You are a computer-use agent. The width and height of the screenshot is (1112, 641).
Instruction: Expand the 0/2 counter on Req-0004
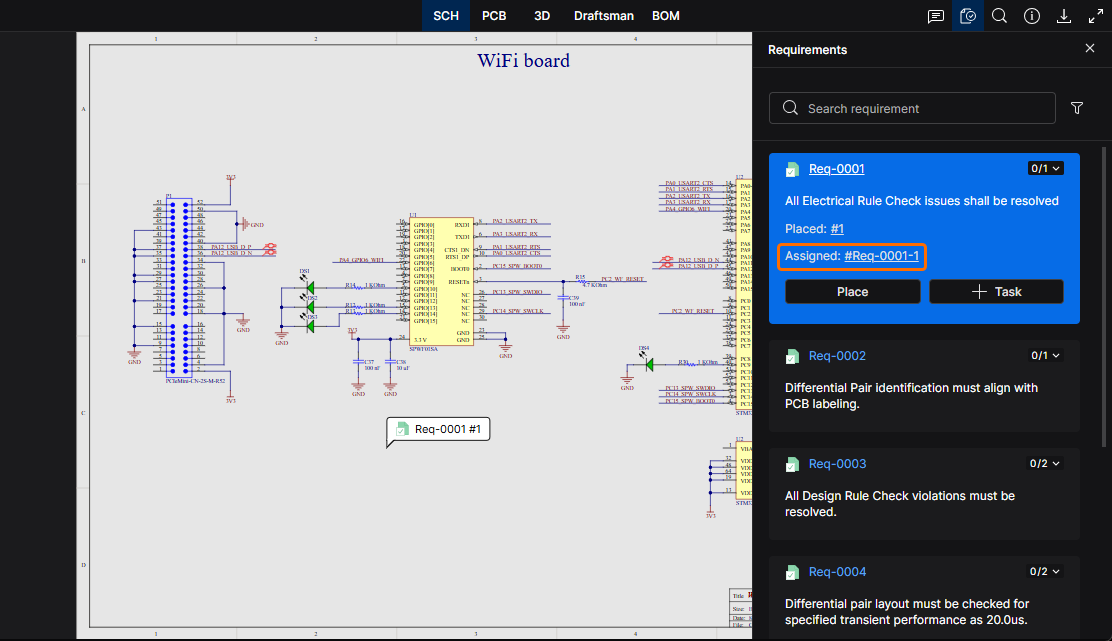[x=1046, y=571]
